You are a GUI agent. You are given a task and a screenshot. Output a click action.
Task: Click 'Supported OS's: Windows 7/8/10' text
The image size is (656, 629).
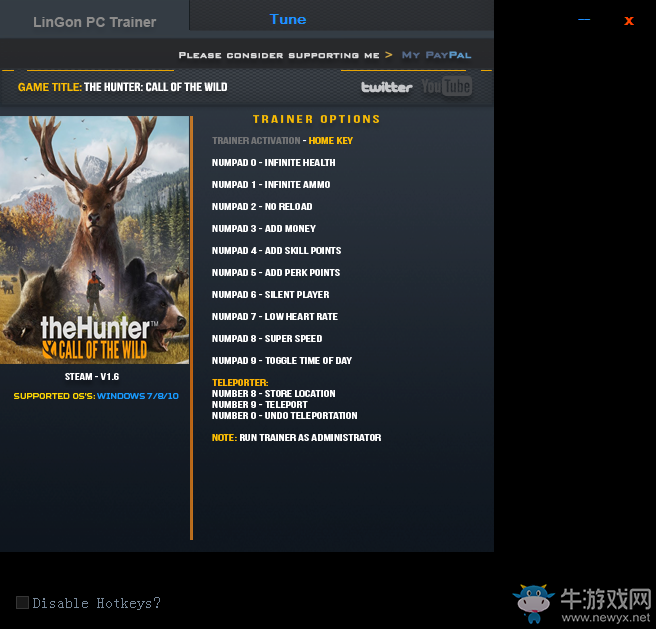point(96,396)
